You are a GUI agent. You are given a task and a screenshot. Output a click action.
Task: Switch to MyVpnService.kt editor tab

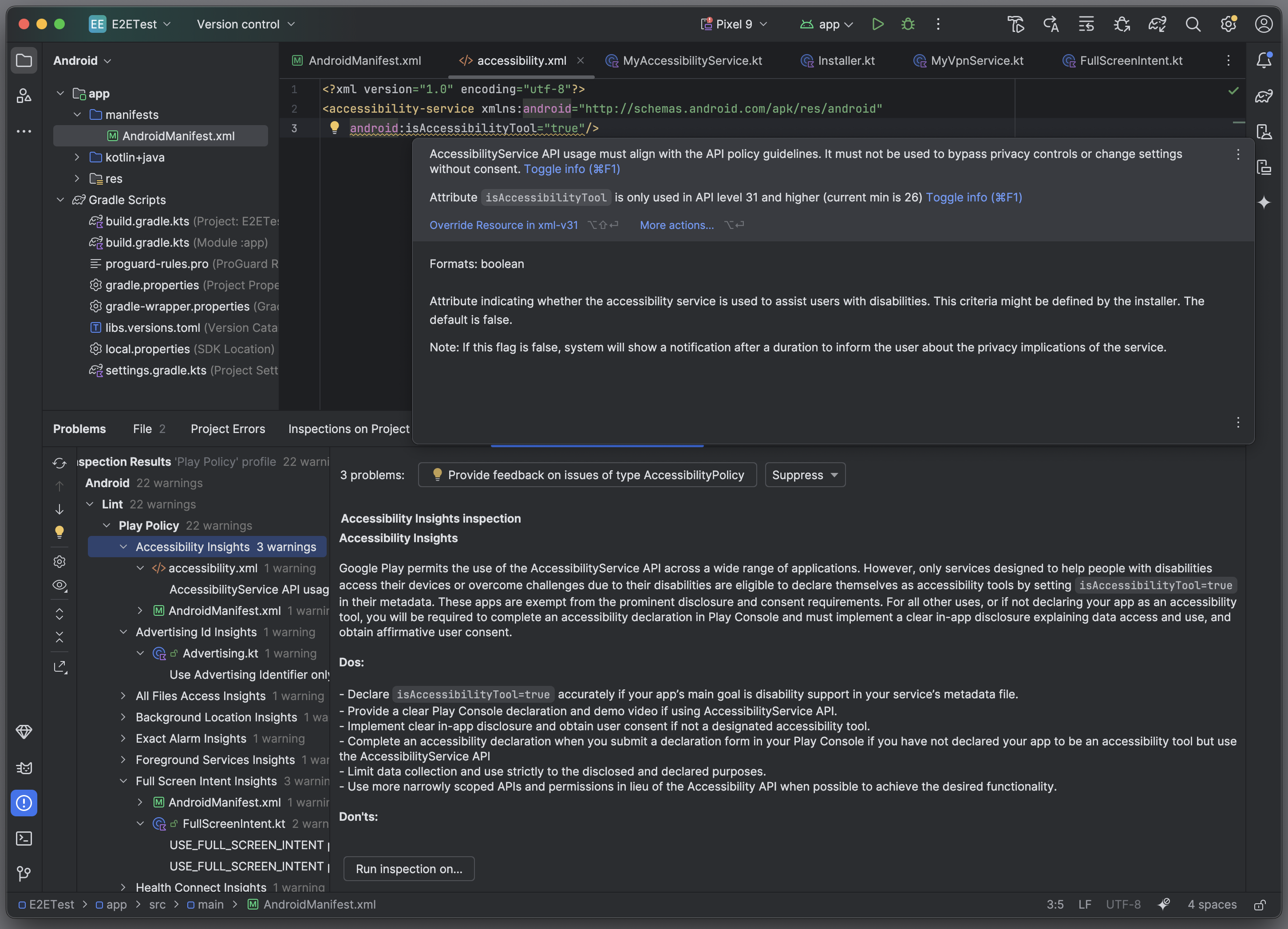[x=968, y=60]
